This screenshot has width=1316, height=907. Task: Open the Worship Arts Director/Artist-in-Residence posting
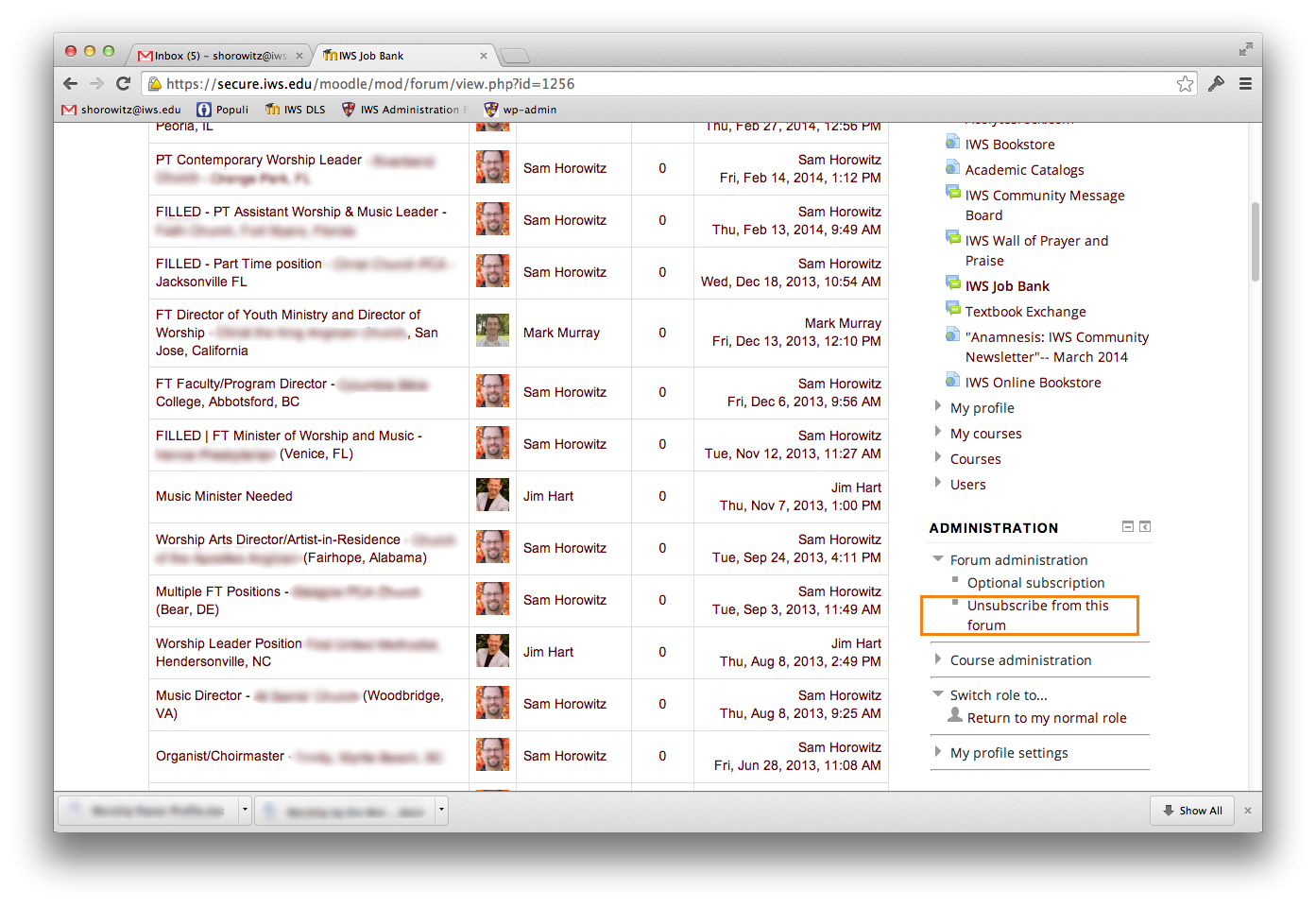point(278,539)
